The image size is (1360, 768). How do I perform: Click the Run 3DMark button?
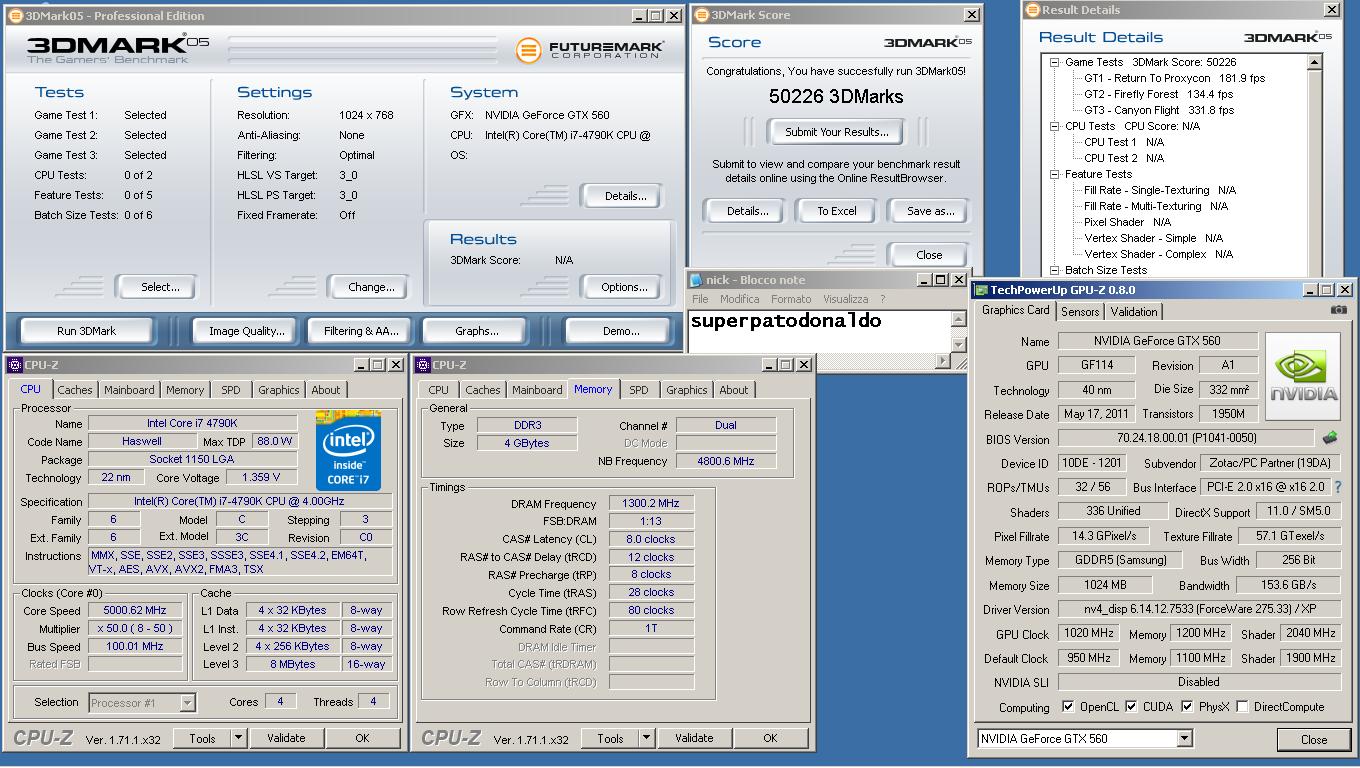(x=86, y=331)
